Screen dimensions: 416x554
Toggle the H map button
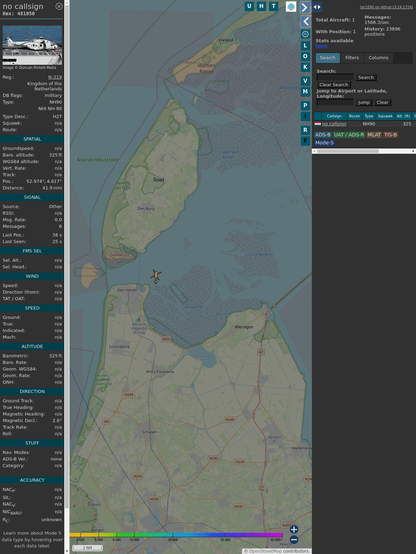point(262,6)
